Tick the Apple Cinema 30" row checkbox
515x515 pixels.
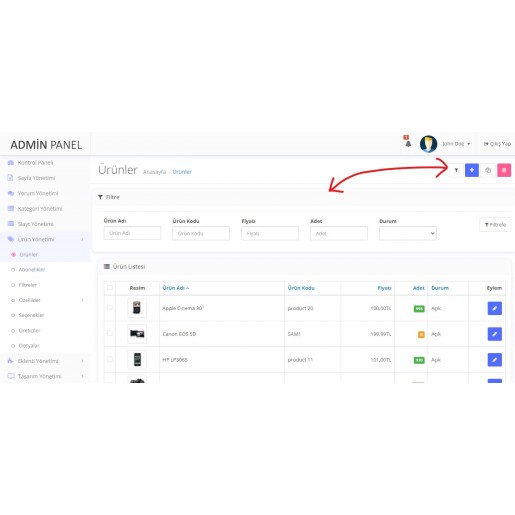click(x=110, y=308)
